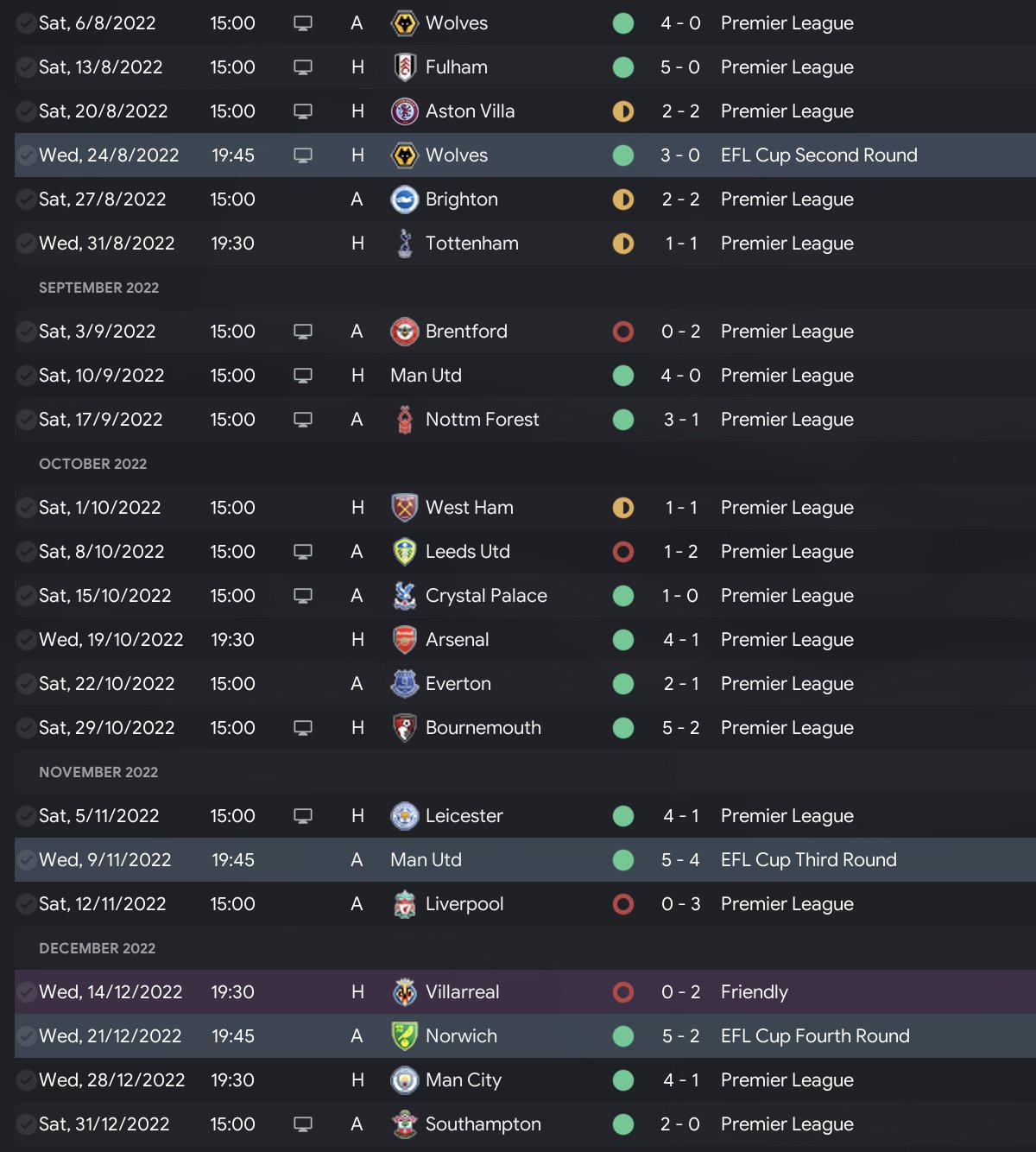Screen dimensions: 1036x1152
Task: Open the Man City team link
Action: pos(464,1080)
